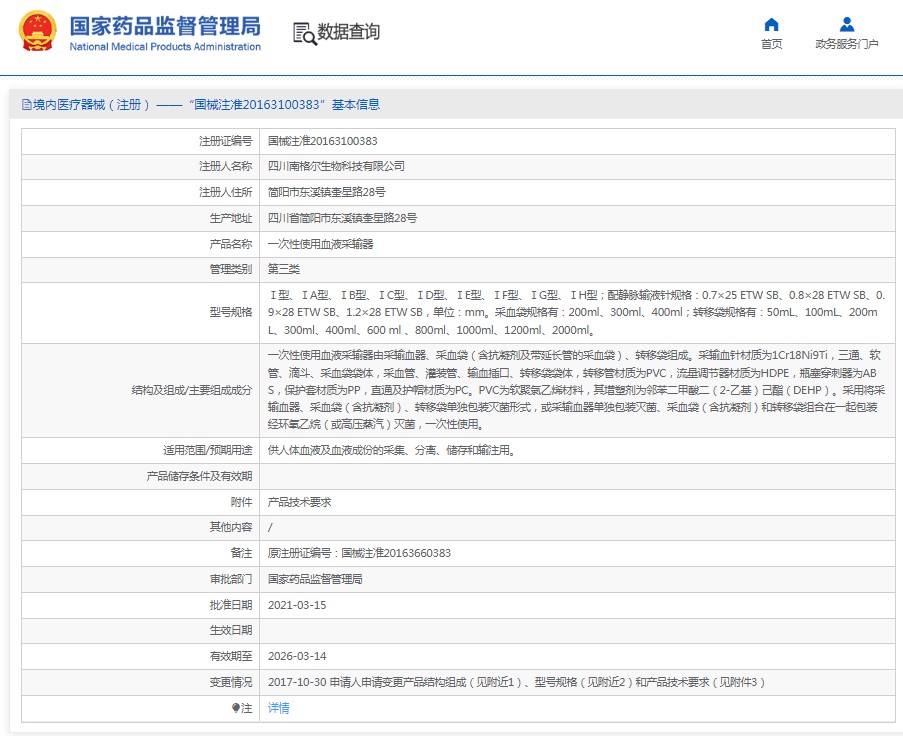Click National Medical Products Administration English subtitle
903x736 pixels.
click(x=165, y=47)
